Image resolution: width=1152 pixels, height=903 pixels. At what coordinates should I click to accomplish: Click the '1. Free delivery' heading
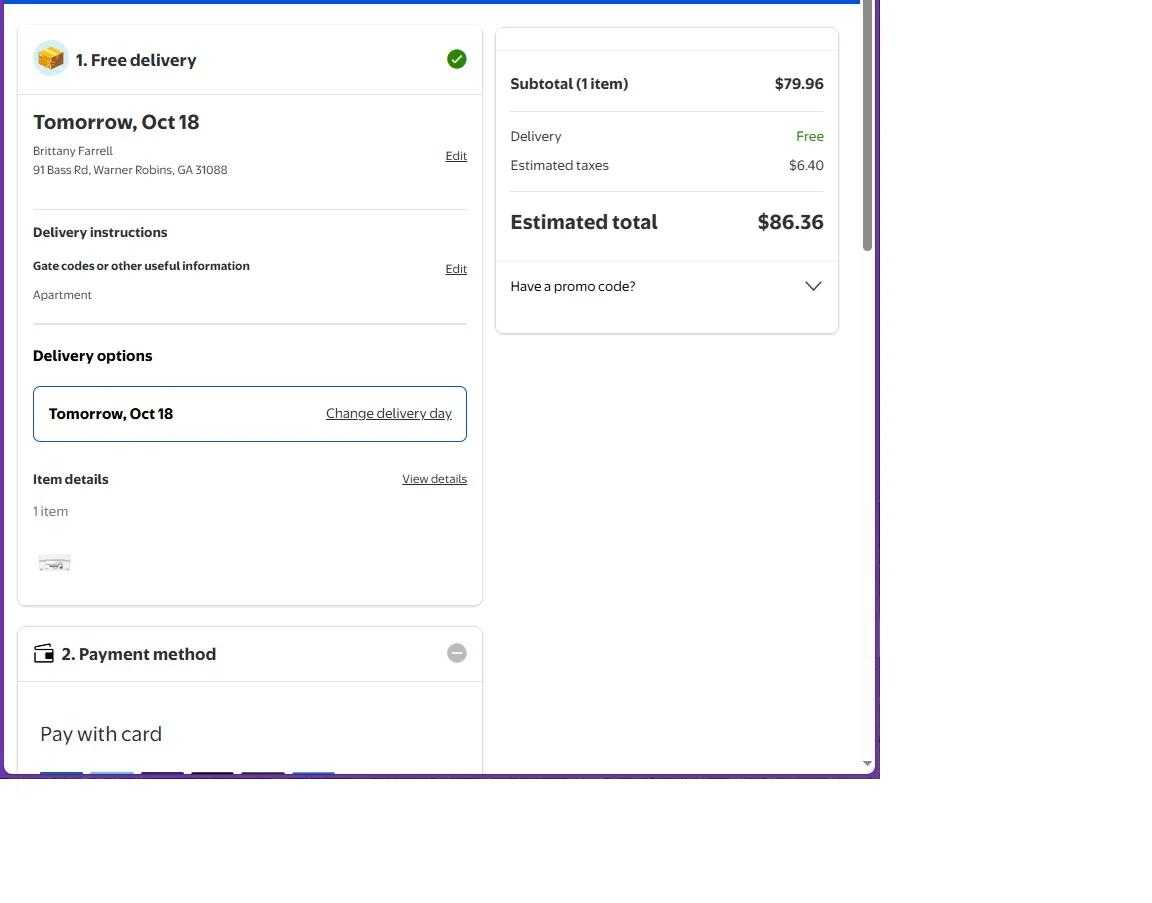pos(136,60)
